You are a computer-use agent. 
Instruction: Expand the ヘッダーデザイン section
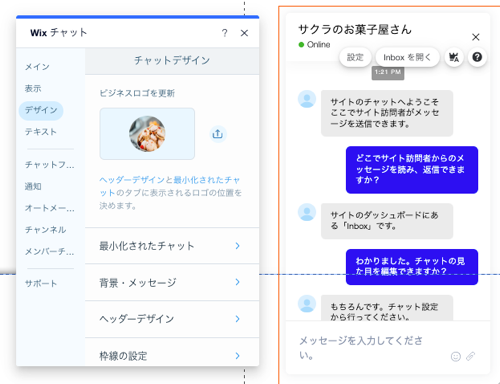(x=172, y=319)
